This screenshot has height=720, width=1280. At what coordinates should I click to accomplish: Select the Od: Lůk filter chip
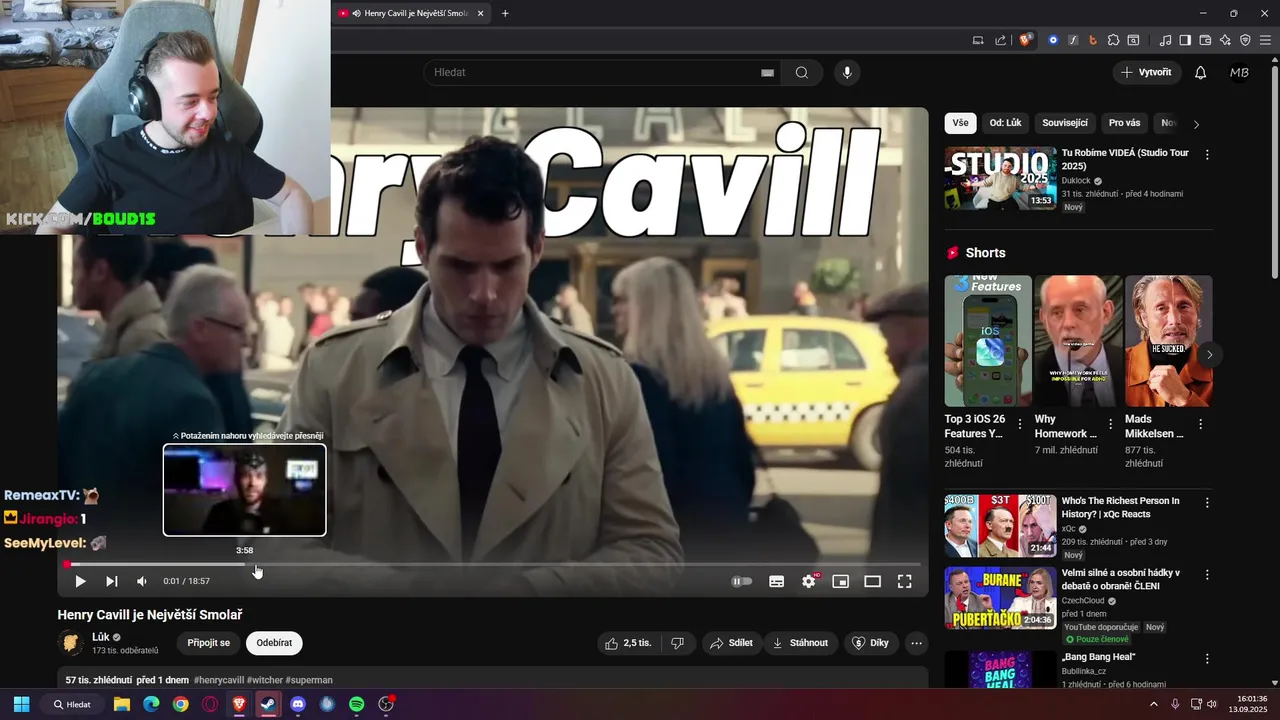tap(1005, 123)
